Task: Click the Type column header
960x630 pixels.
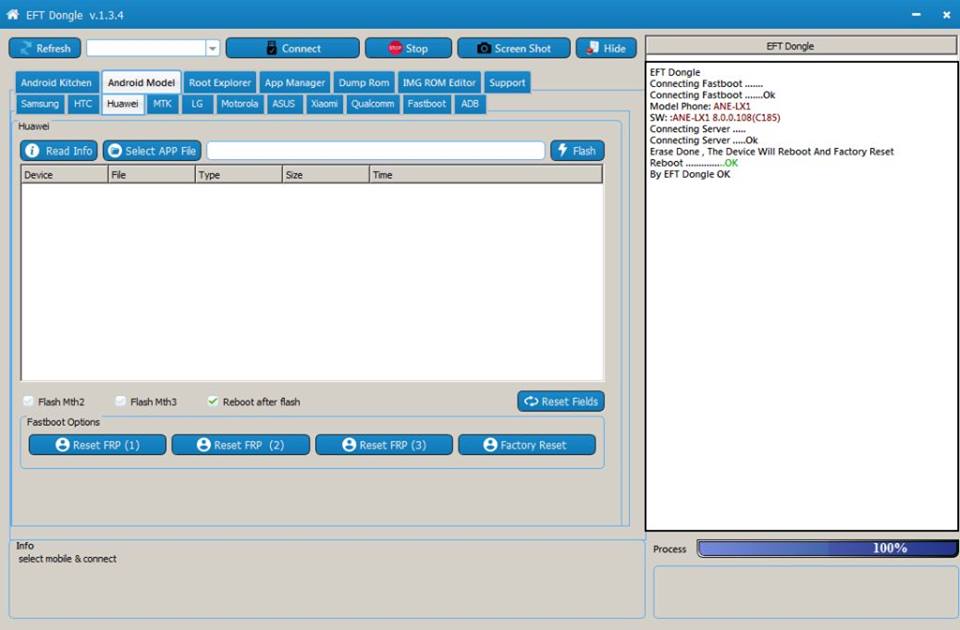Action: (239, 175)
